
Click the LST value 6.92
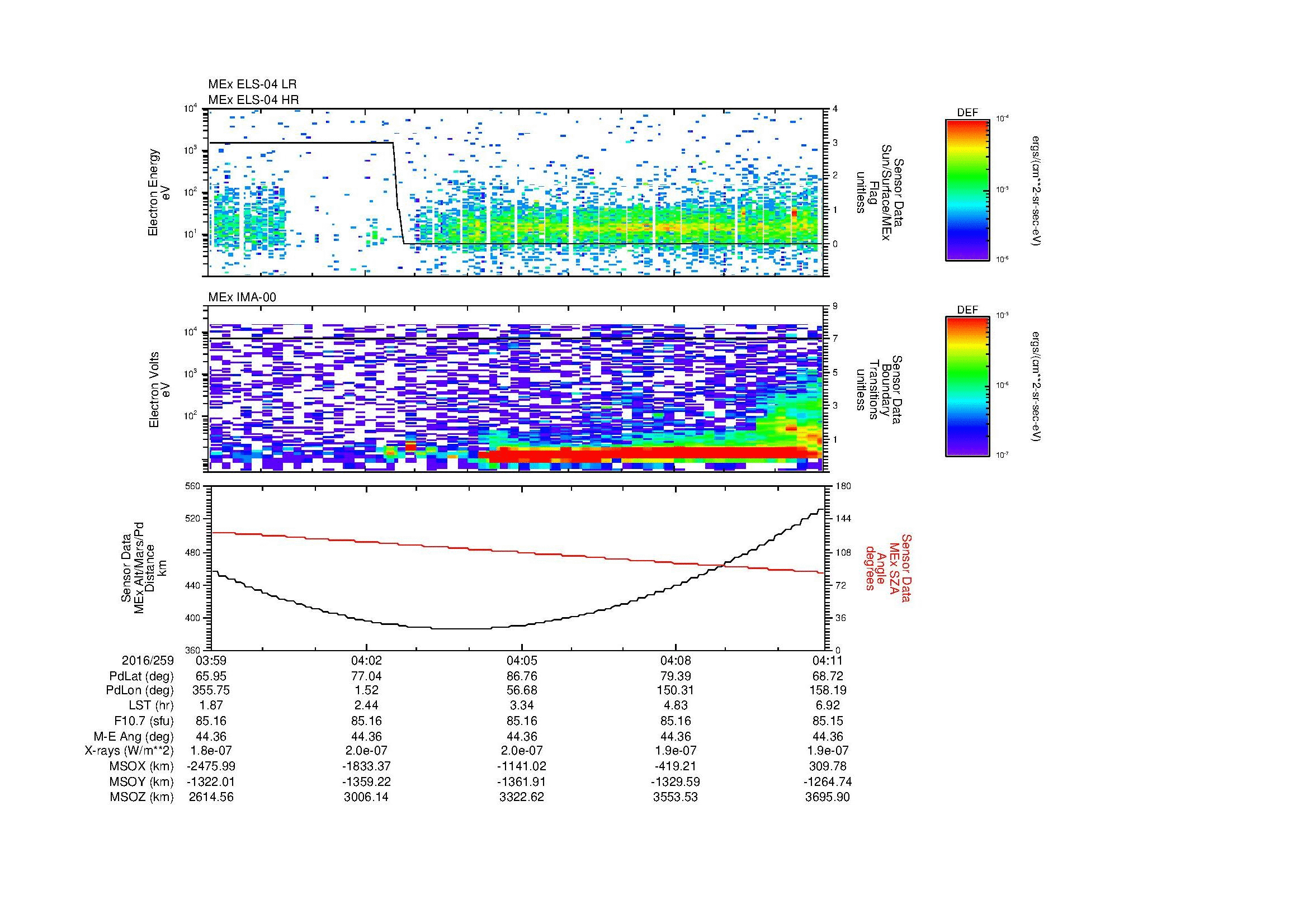(x=827, y=705)
